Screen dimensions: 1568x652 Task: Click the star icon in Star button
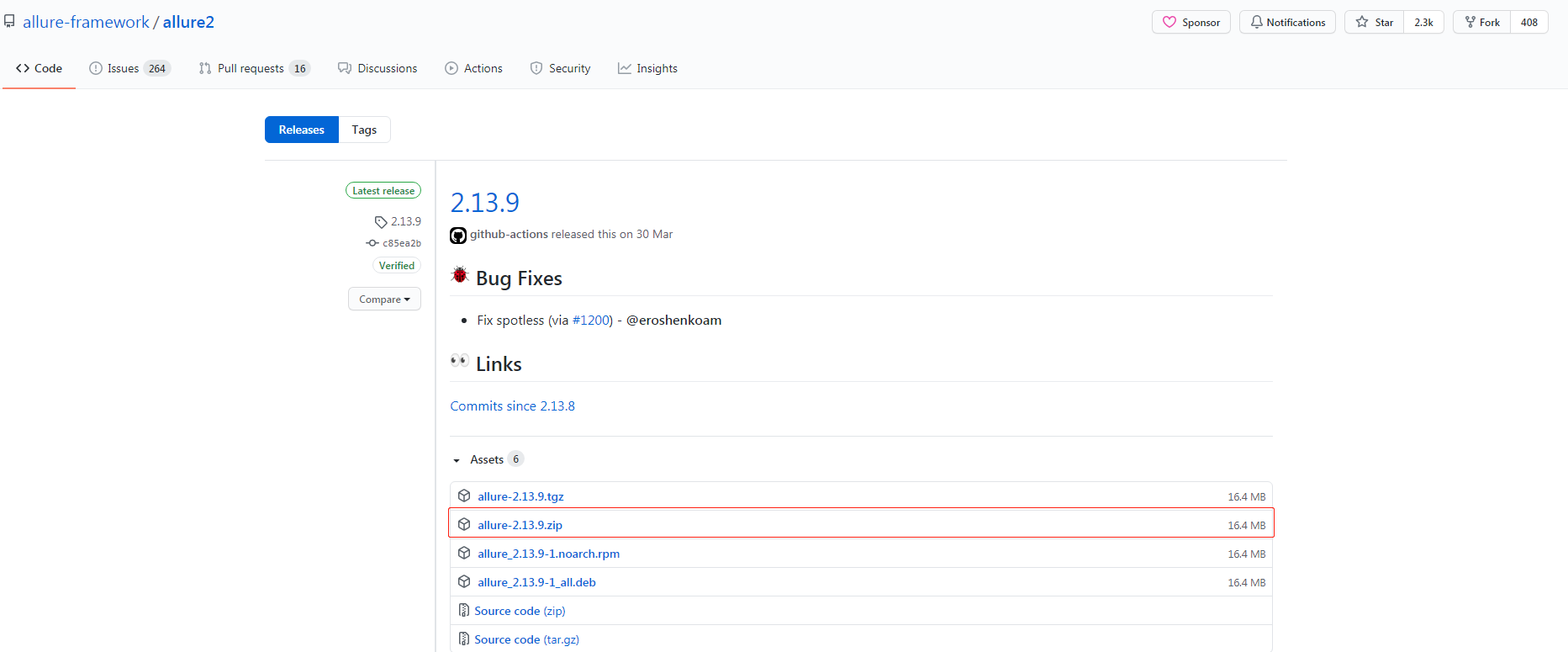(x=1362, y=22)
